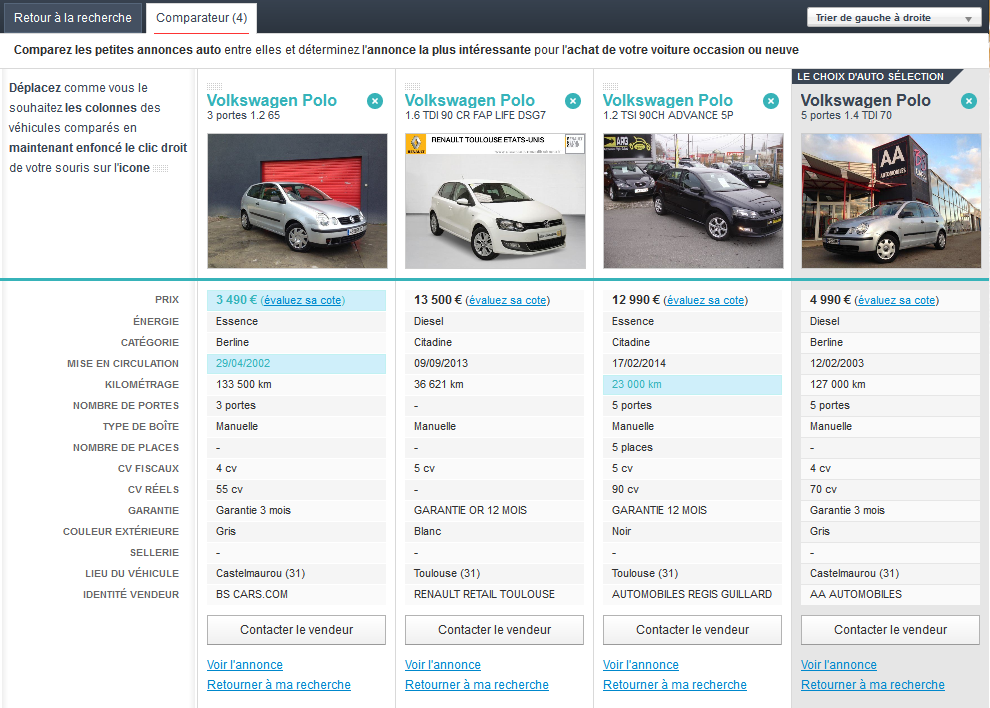Select the KILOMÉTRAGE row label
The height and width of the screenshot is (708, 990).
point(141,385)
